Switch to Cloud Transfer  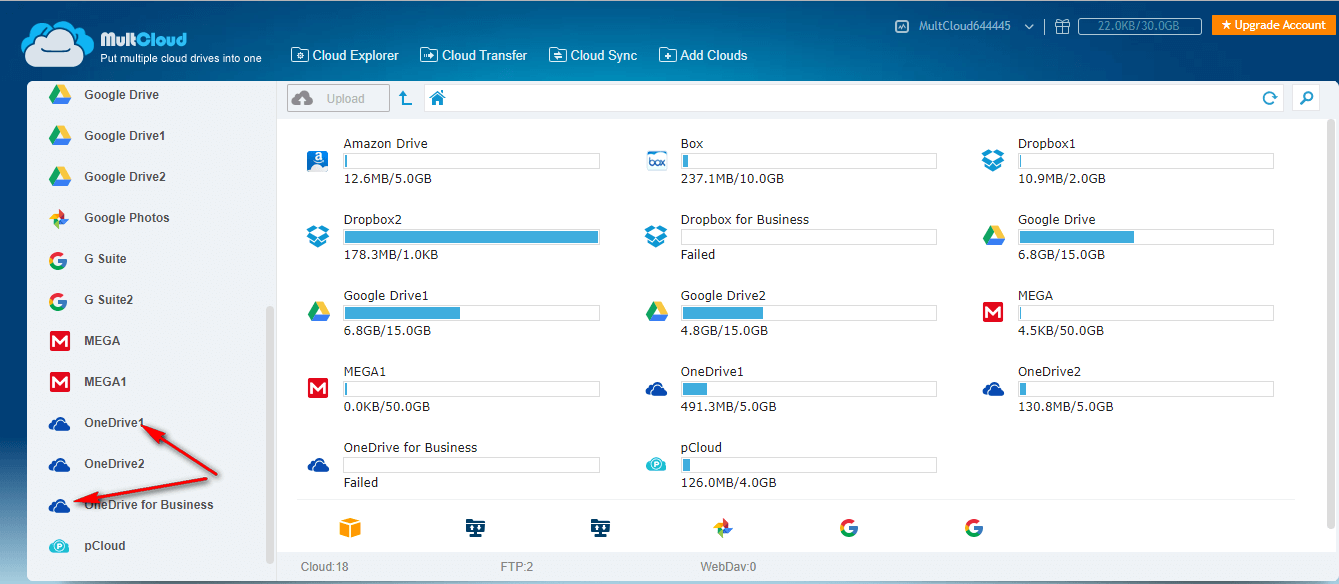pos(474,56)
